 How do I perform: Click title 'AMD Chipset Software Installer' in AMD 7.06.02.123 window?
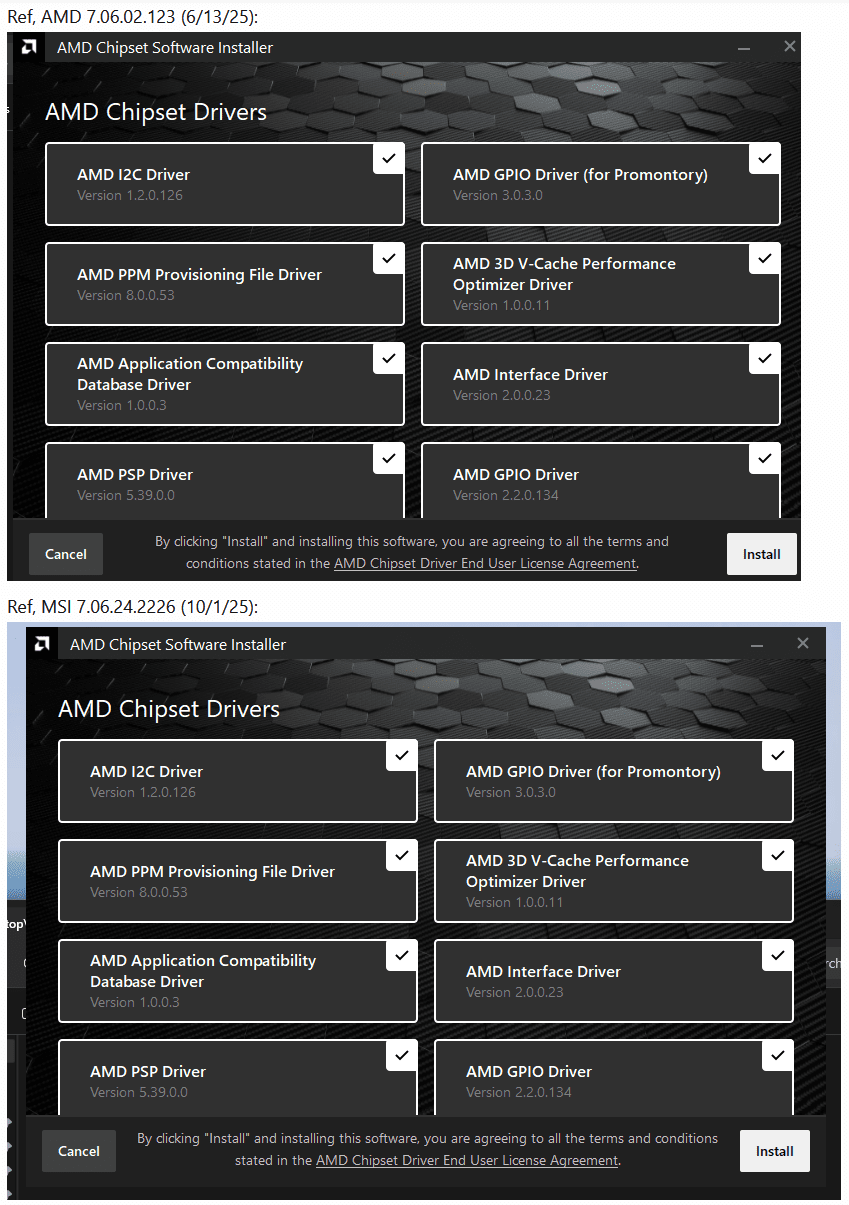click(x=165, y=47)
